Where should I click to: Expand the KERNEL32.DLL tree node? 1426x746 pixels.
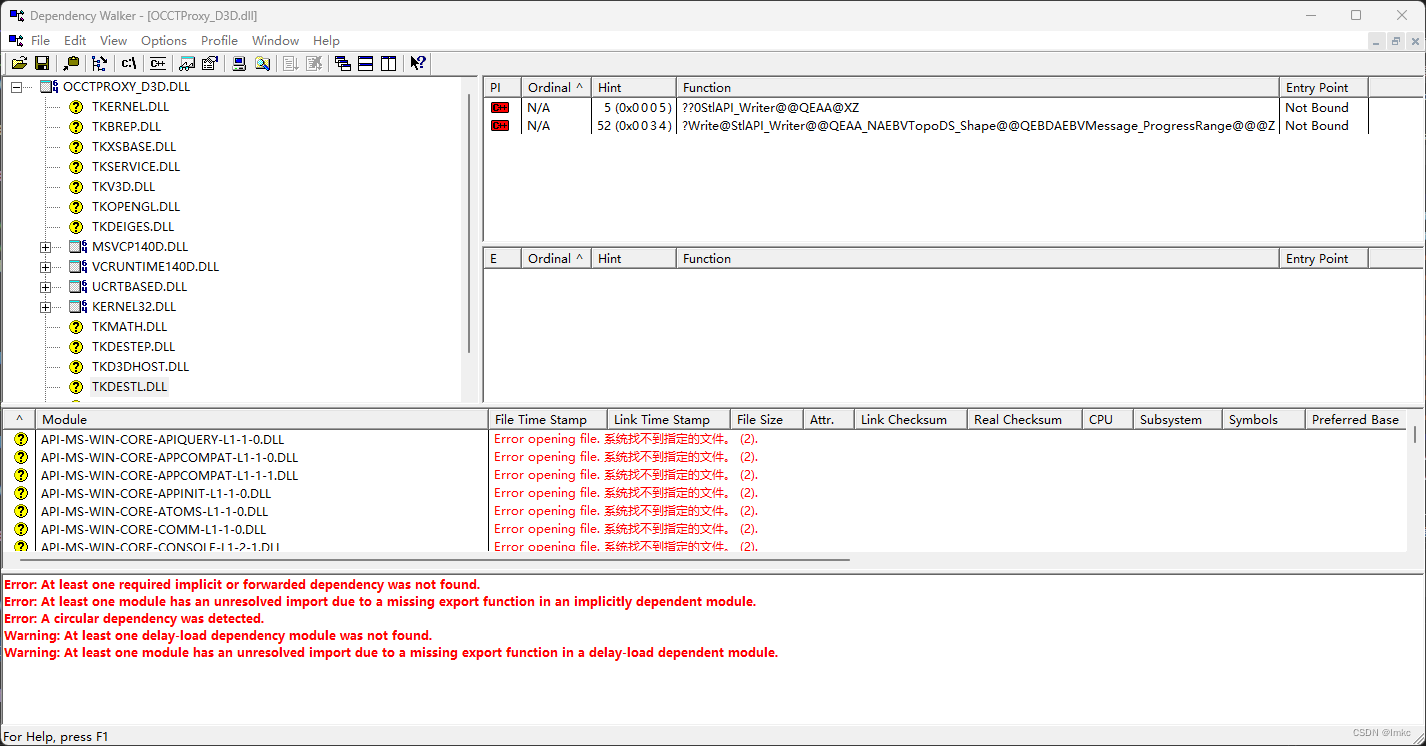(x=45, y=307)
